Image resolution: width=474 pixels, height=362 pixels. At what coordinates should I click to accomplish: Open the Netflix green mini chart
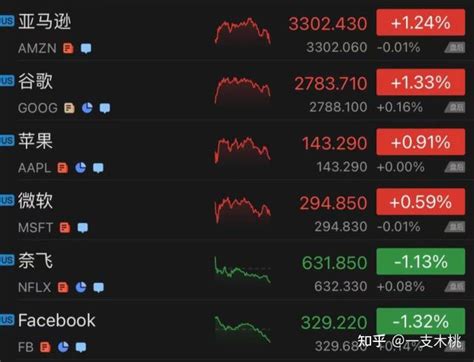tap(242, 270)
